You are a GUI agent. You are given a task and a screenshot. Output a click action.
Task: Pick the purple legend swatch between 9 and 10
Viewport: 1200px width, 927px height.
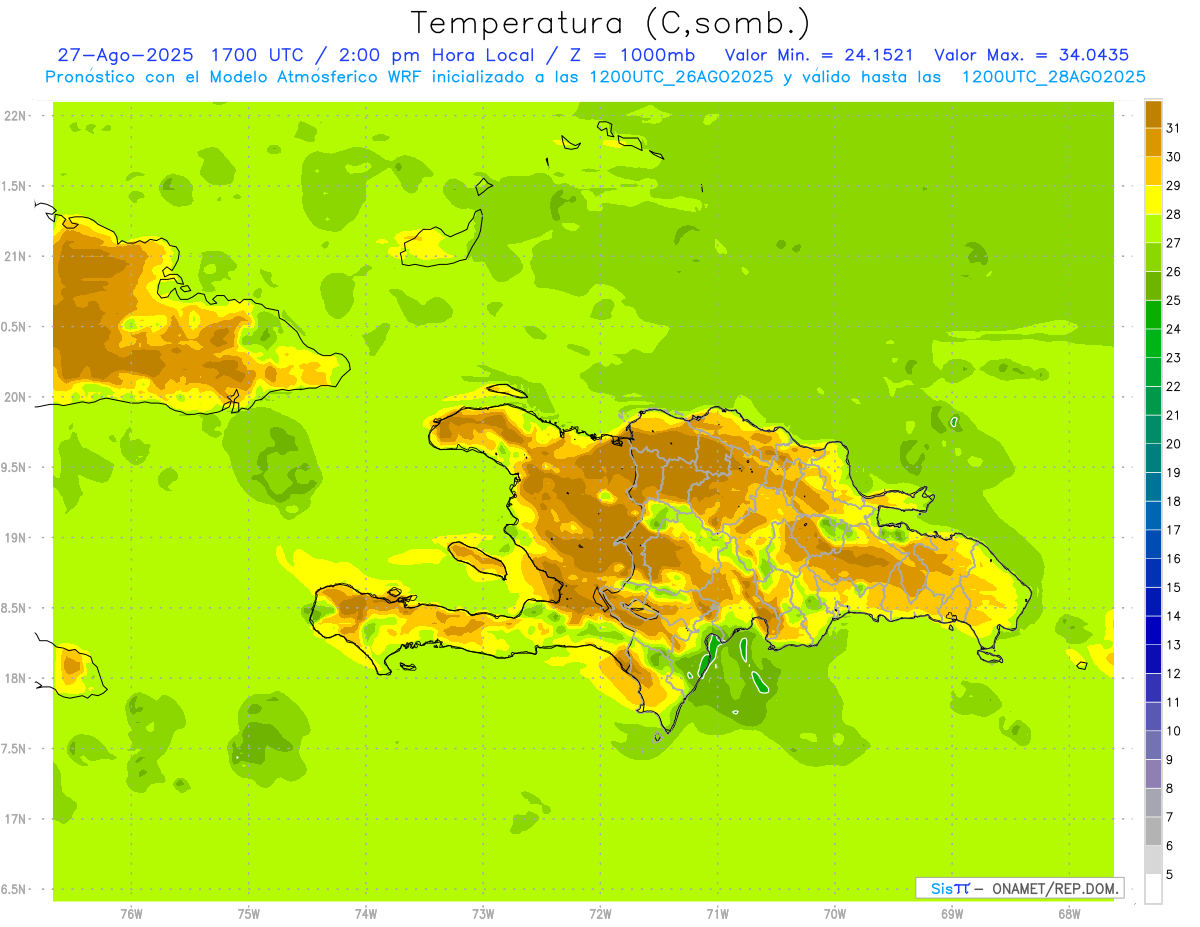click(1153, 745)
